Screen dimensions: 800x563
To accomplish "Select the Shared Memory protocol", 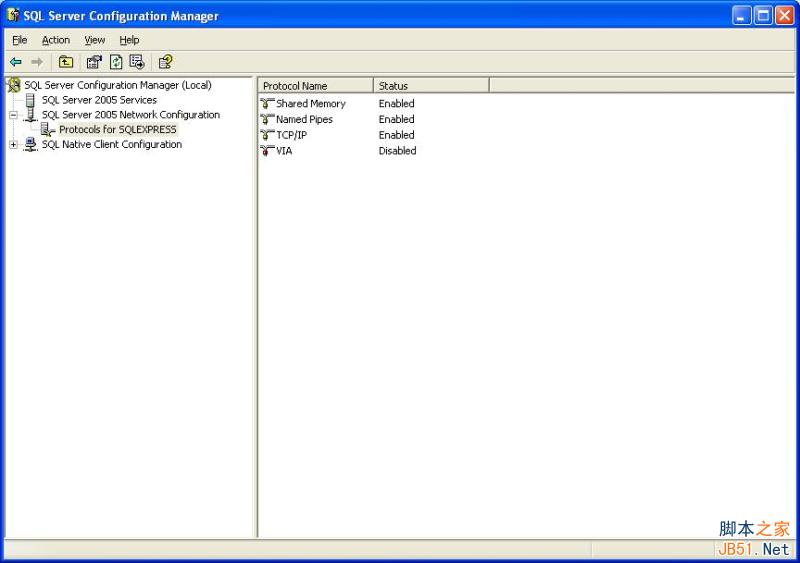I will tap(310, 104).
